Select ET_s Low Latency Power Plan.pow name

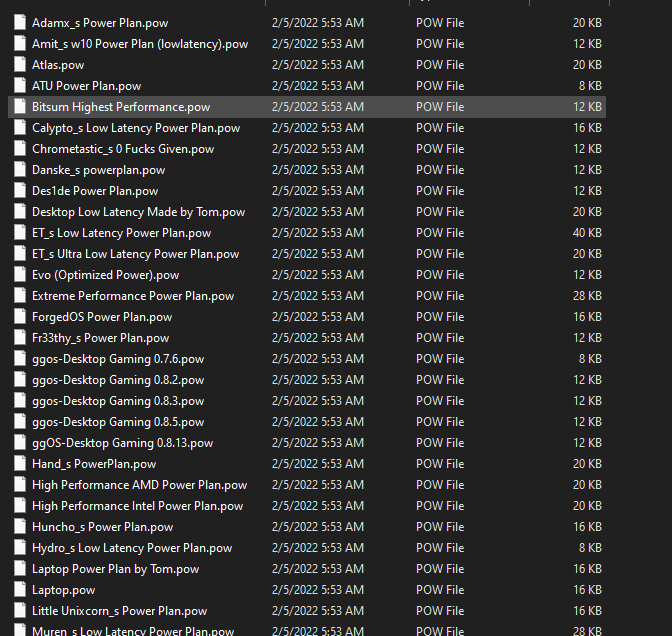coord(122,233)
